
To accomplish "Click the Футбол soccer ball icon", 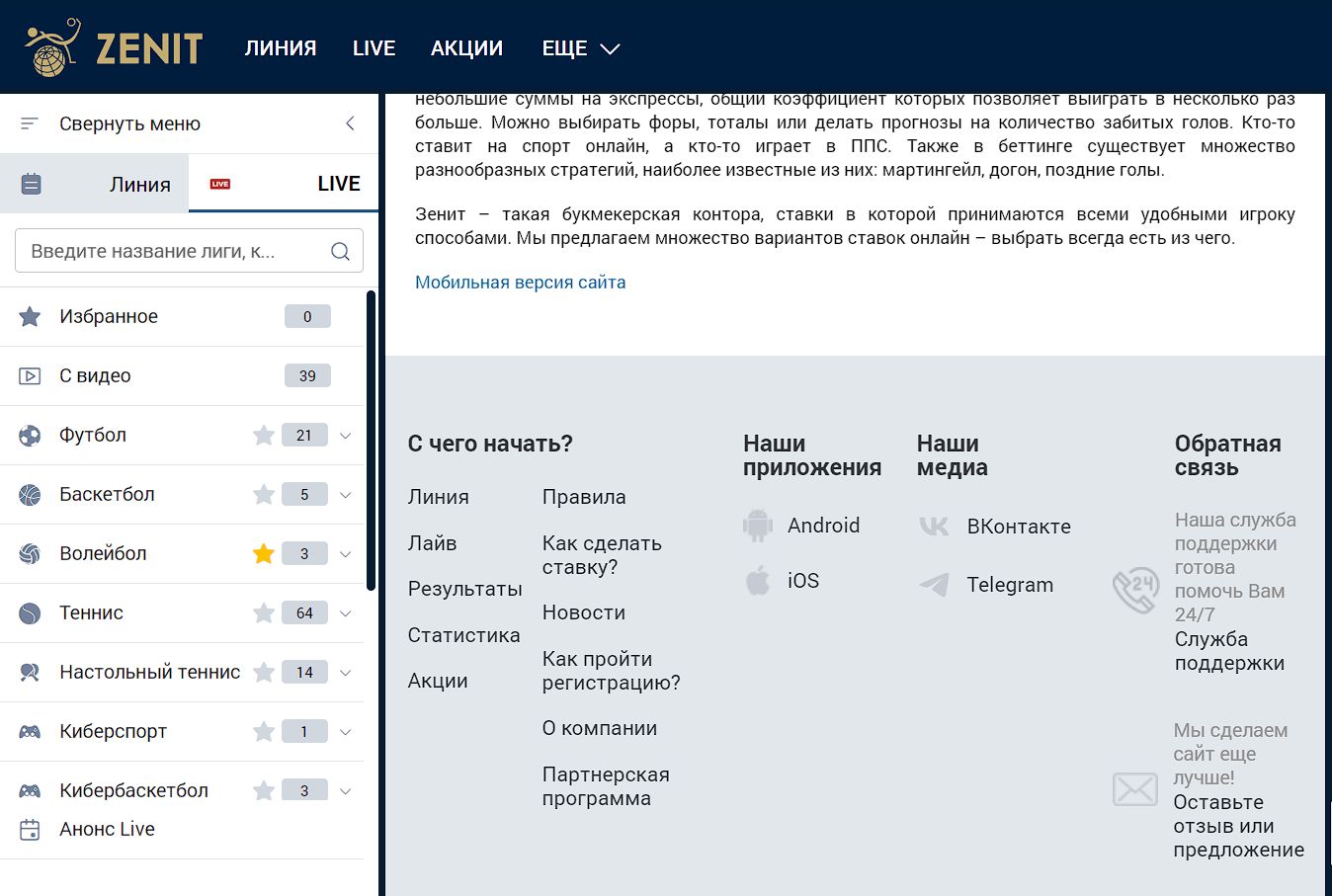I will click(30, 435).
